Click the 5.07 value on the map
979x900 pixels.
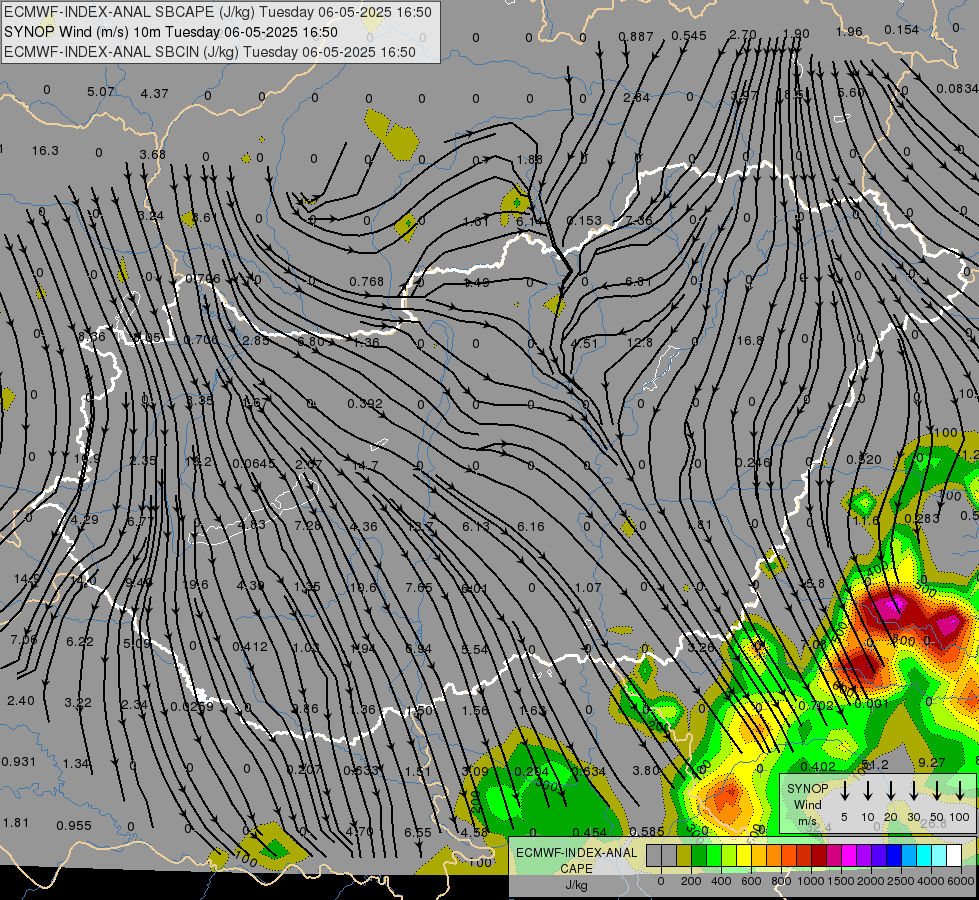101,92
